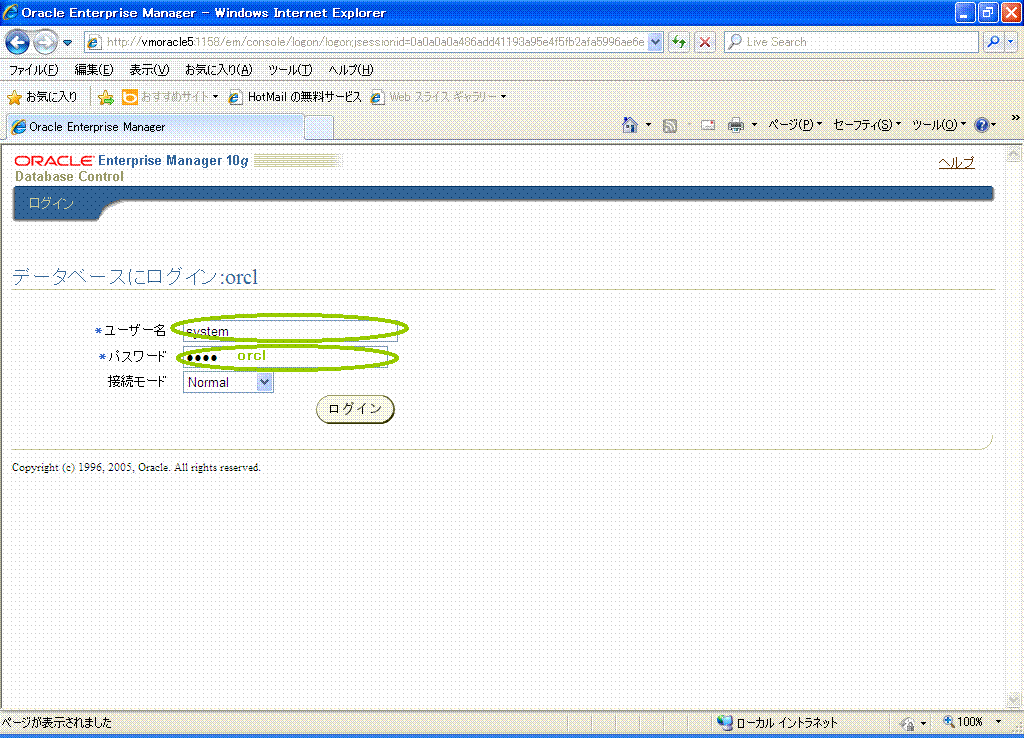This screenshot has width=1024, height=738.
Task: Click the ログイン button
Action: [x=355, y=409]
